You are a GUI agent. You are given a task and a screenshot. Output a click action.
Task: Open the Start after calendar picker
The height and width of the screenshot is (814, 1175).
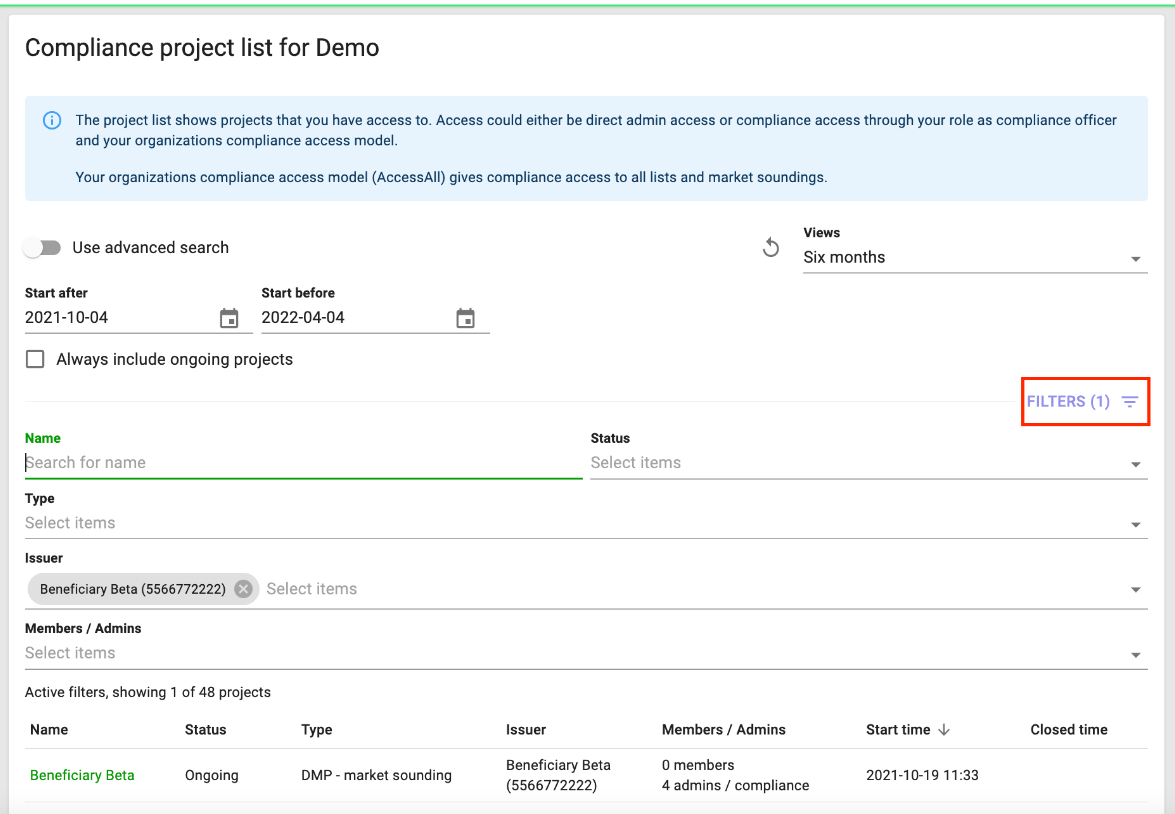tap(229, 318)
